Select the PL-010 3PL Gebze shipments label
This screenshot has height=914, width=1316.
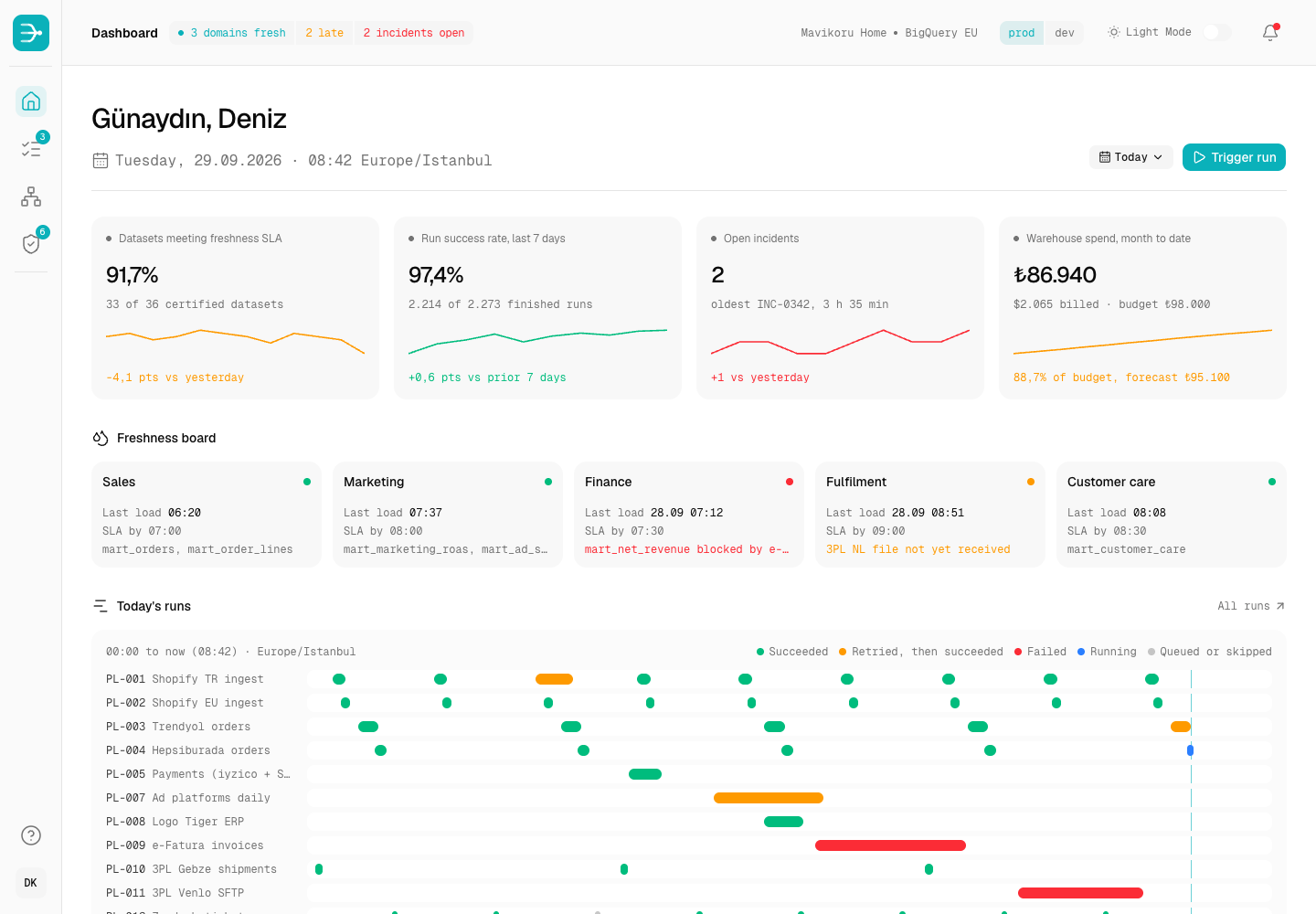pyautogui.click(x=191, y=869)
